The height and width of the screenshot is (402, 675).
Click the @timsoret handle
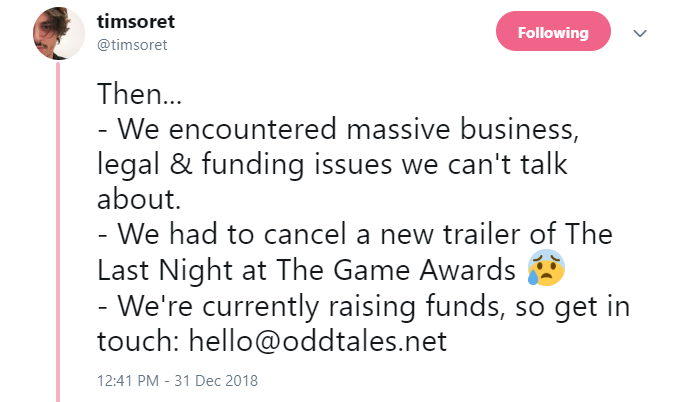(x=136, y=43)
